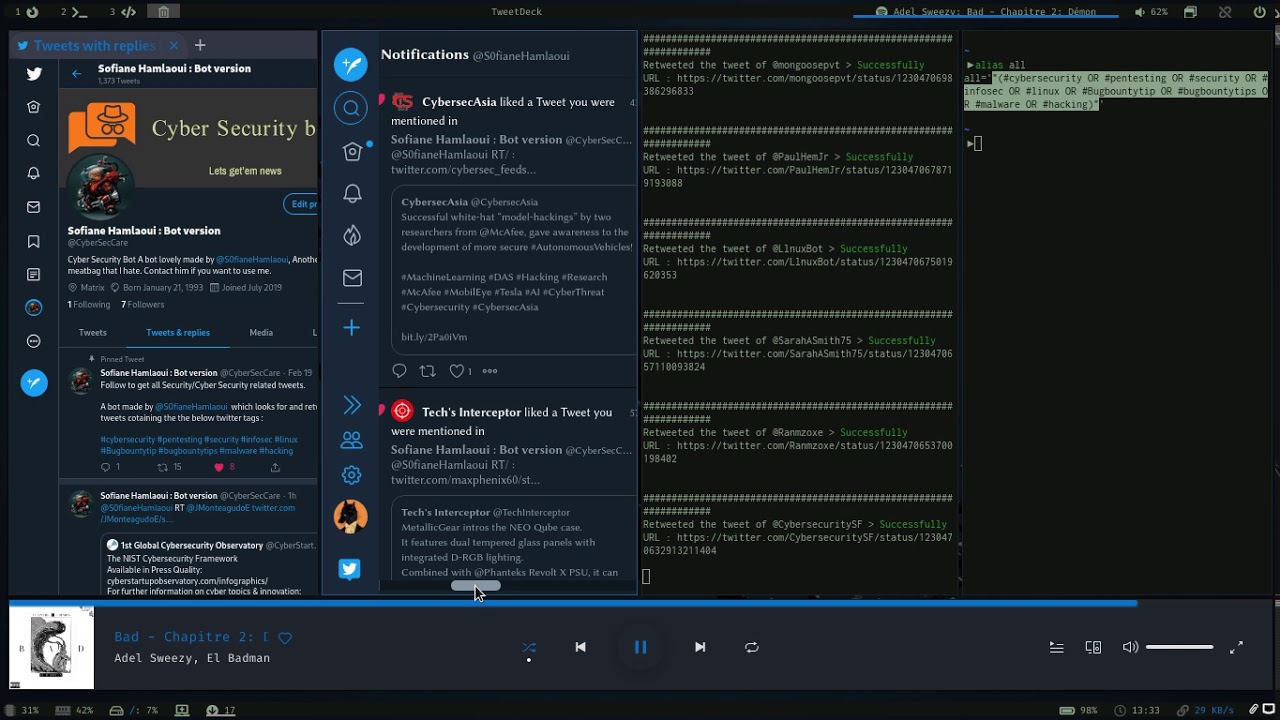Open the TweetDeck home column icon
Image resolution: width=1280 pixels, height=720 pixels.
coord(351,151)
